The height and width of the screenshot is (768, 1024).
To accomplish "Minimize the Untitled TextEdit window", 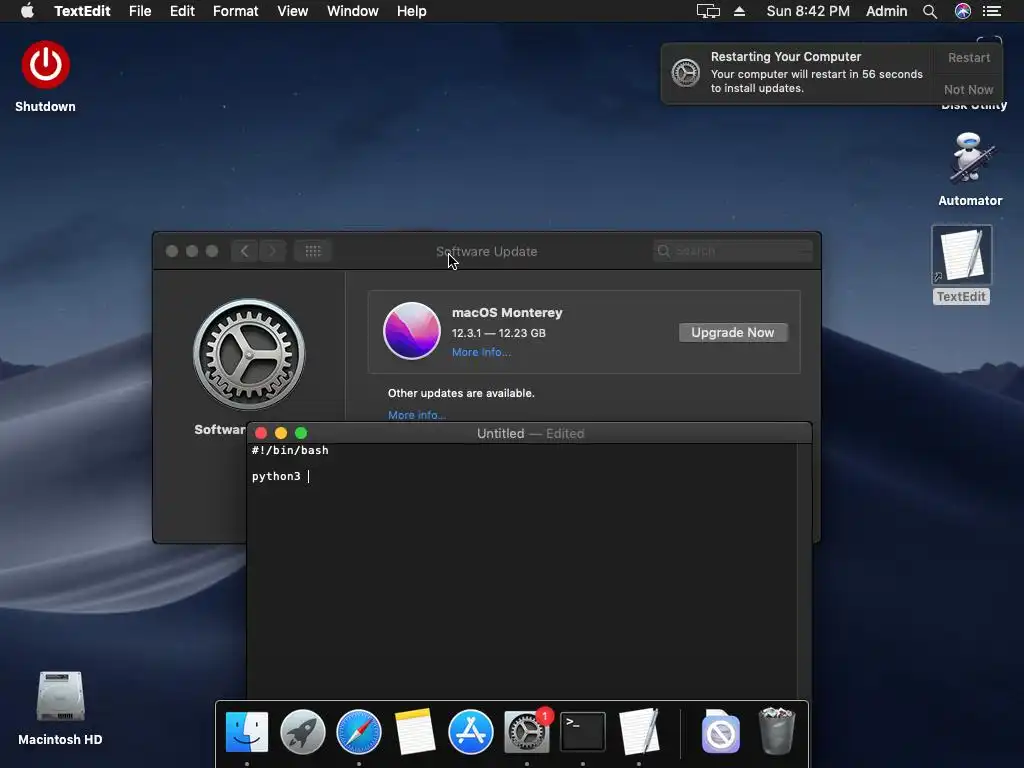I will pos(281,433).
